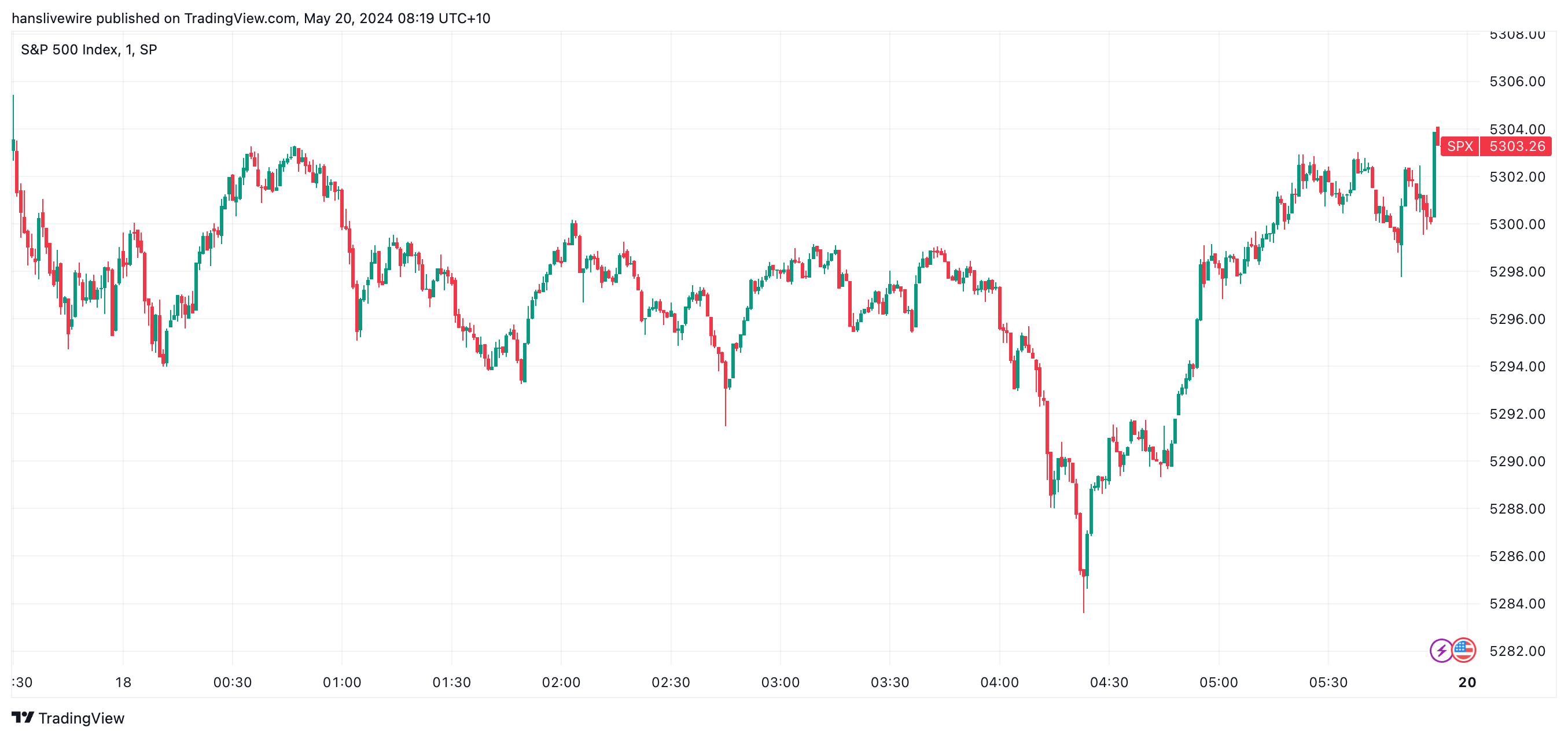
Task: Click the 18 date marker on time axis
Action: (123, 682)
